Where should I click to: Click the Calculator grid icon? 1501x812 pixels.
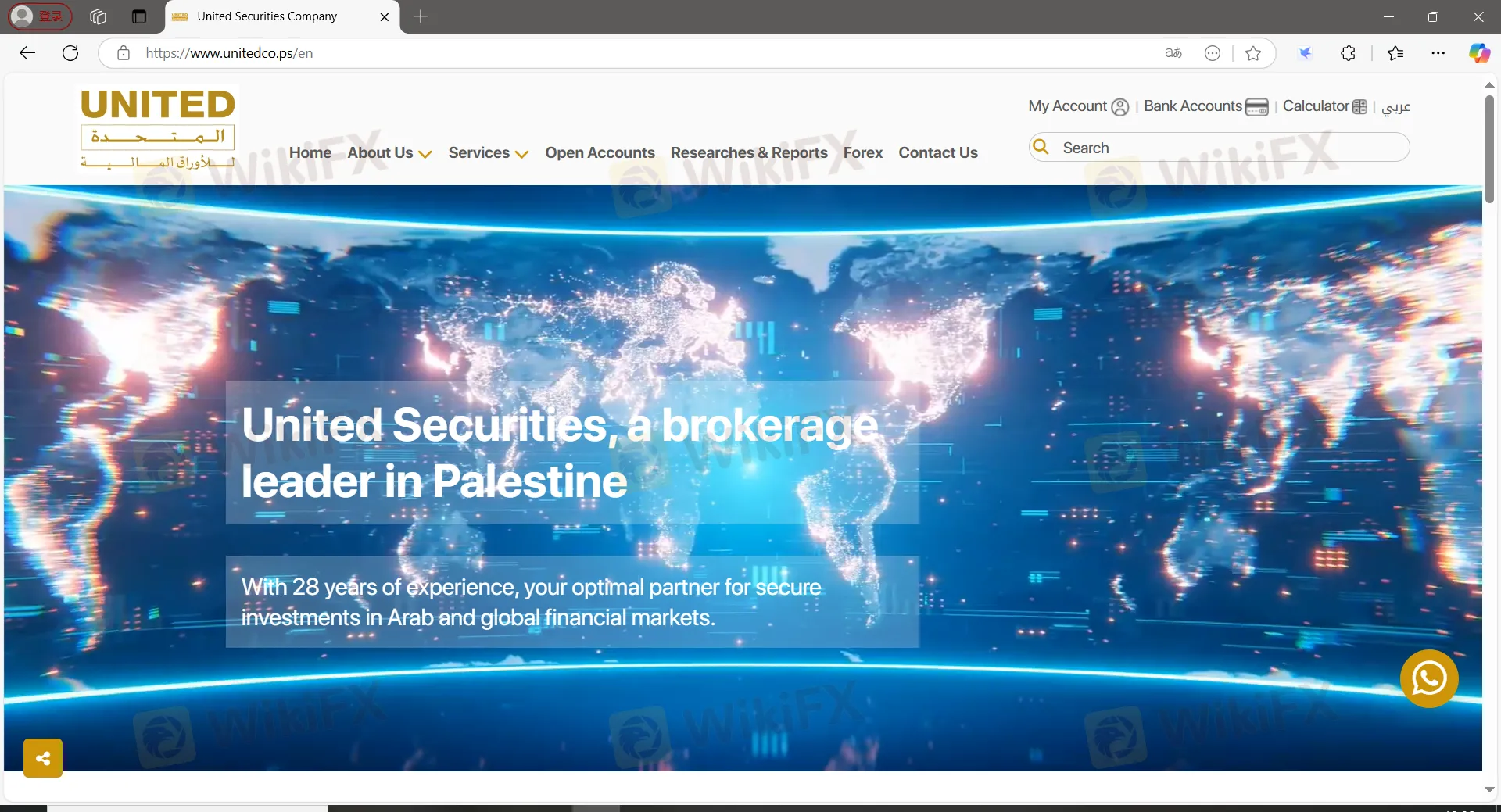pyautogui.click(x=1360, y=107)
